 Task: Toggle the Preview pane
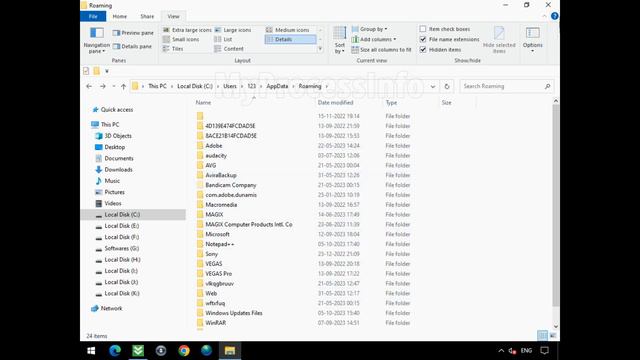coord(133,33)
